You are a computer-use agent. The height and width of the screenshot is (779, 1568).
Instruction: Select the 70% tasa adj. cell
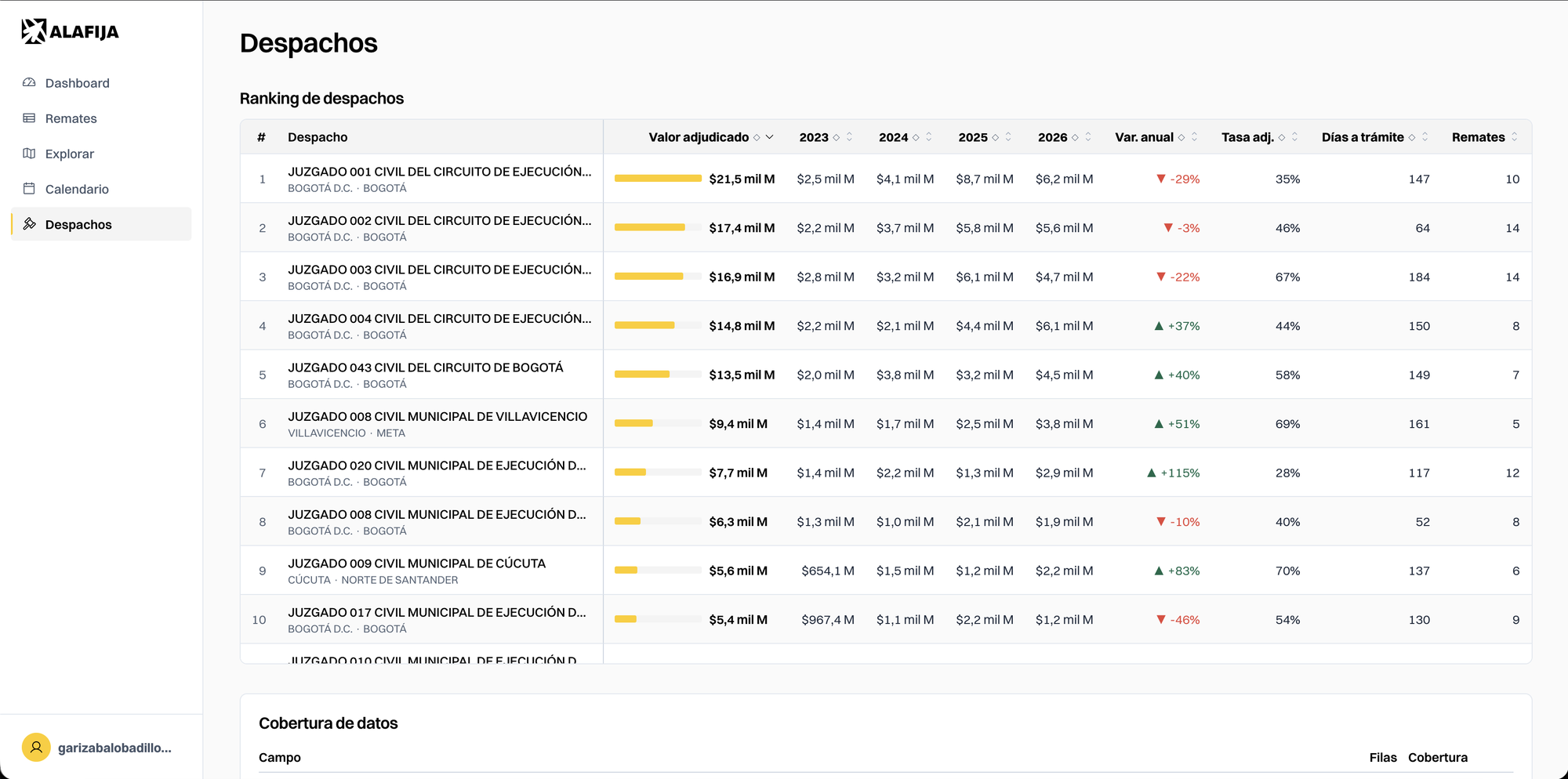(1287, 571)
